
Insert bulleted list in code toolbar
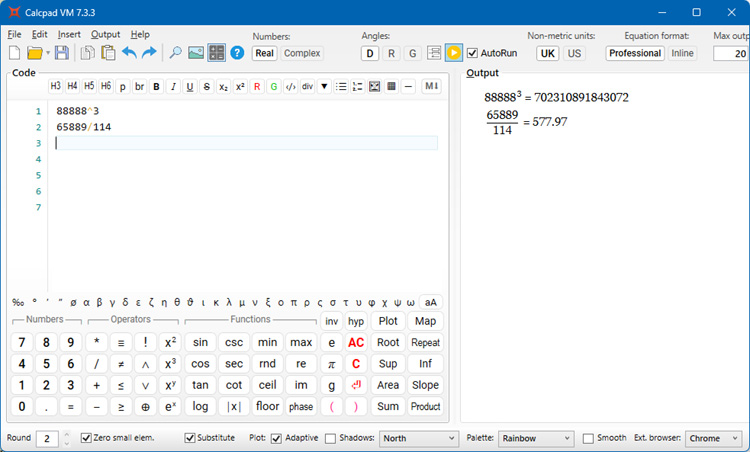tap(341, 87)
